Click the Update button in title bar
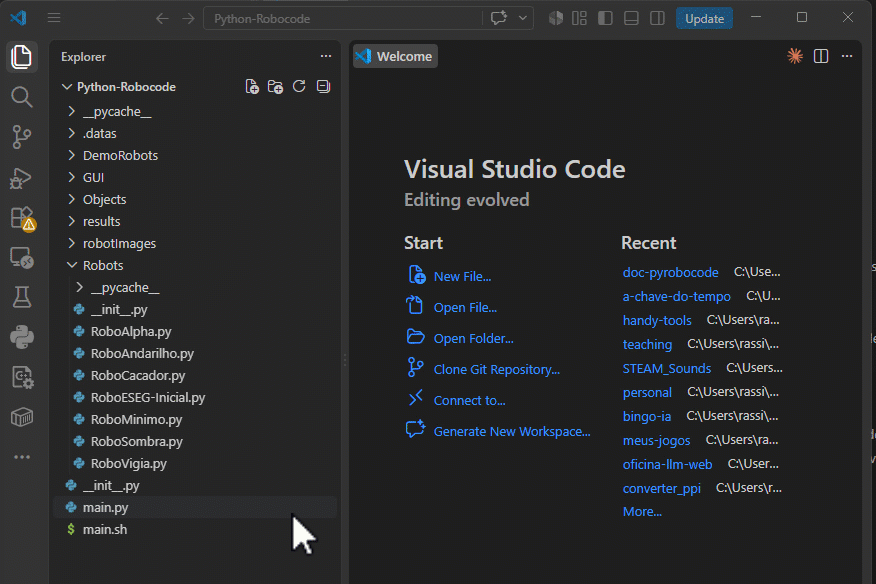Viewport: 876px width, 584px height. click(x=704, y=18)
